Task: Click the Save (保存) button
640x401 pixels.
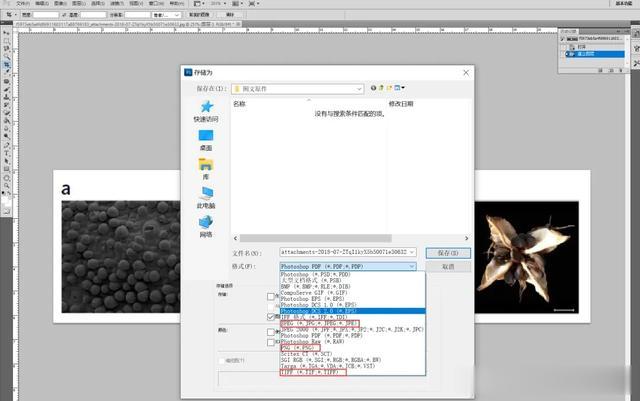Action: point(448,253)
